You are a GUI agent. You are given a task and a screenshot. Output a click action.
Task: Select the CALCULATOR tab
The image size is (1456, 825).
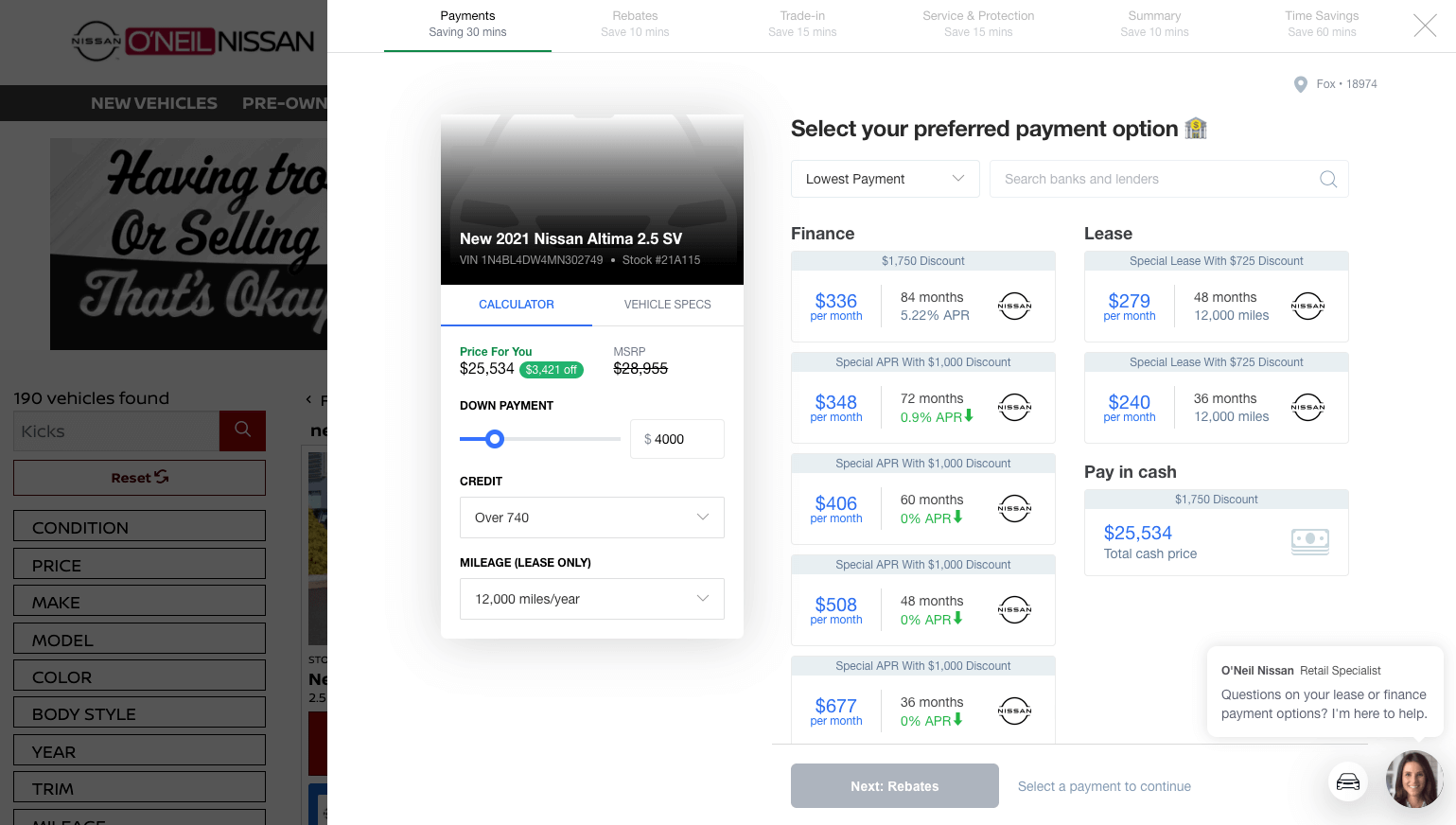point(517,305)
